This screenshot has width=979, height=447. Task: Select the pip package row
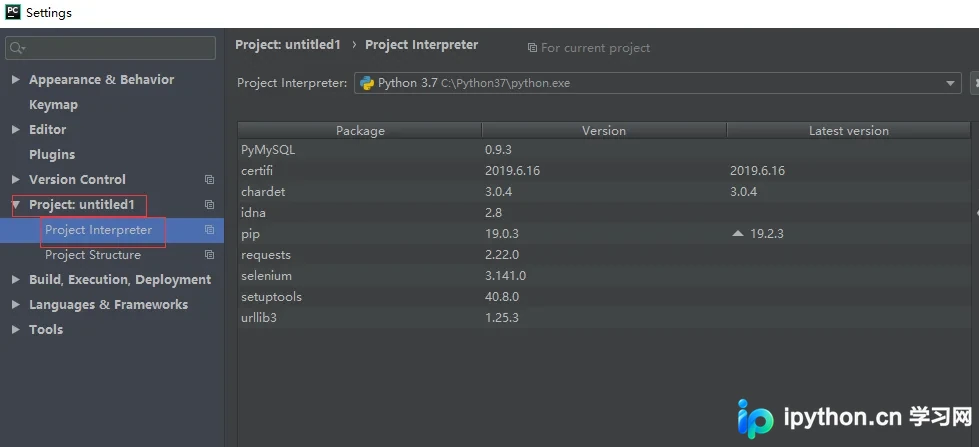tap(604, 233)
